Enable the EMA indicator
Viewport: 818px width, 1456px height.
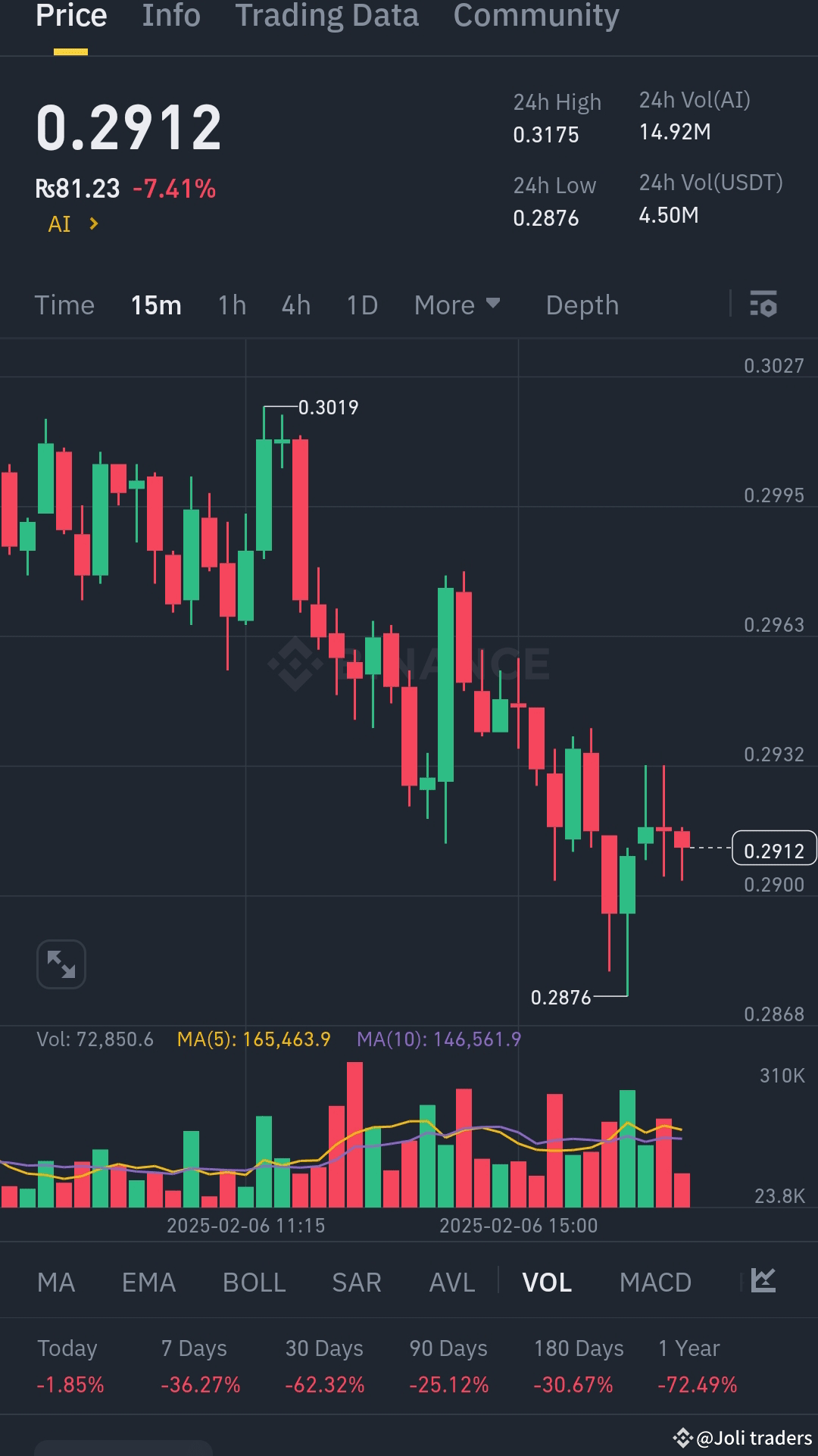pyautogui.click(x=148, y=1282)
